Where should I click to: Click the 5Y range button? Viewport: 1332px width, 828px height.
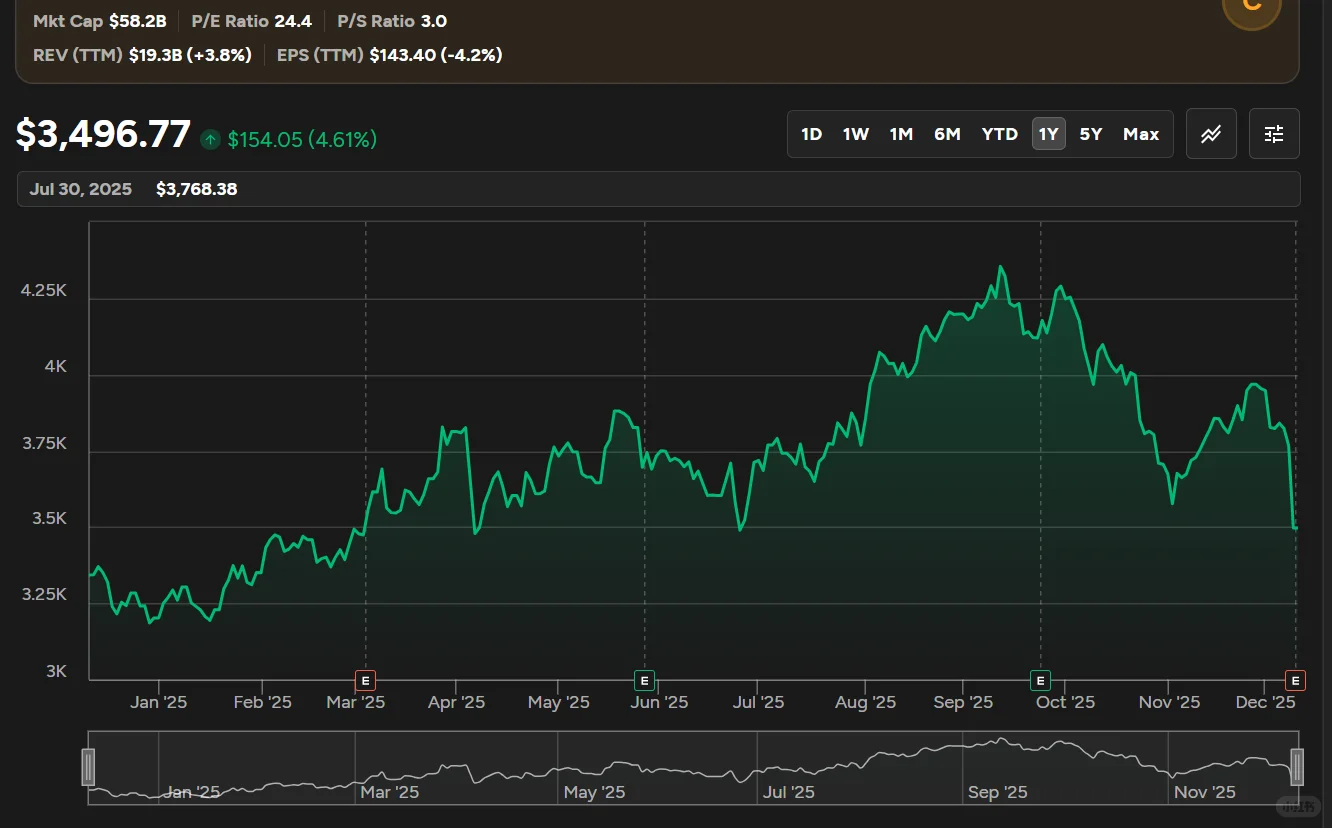coord(1090,133)
